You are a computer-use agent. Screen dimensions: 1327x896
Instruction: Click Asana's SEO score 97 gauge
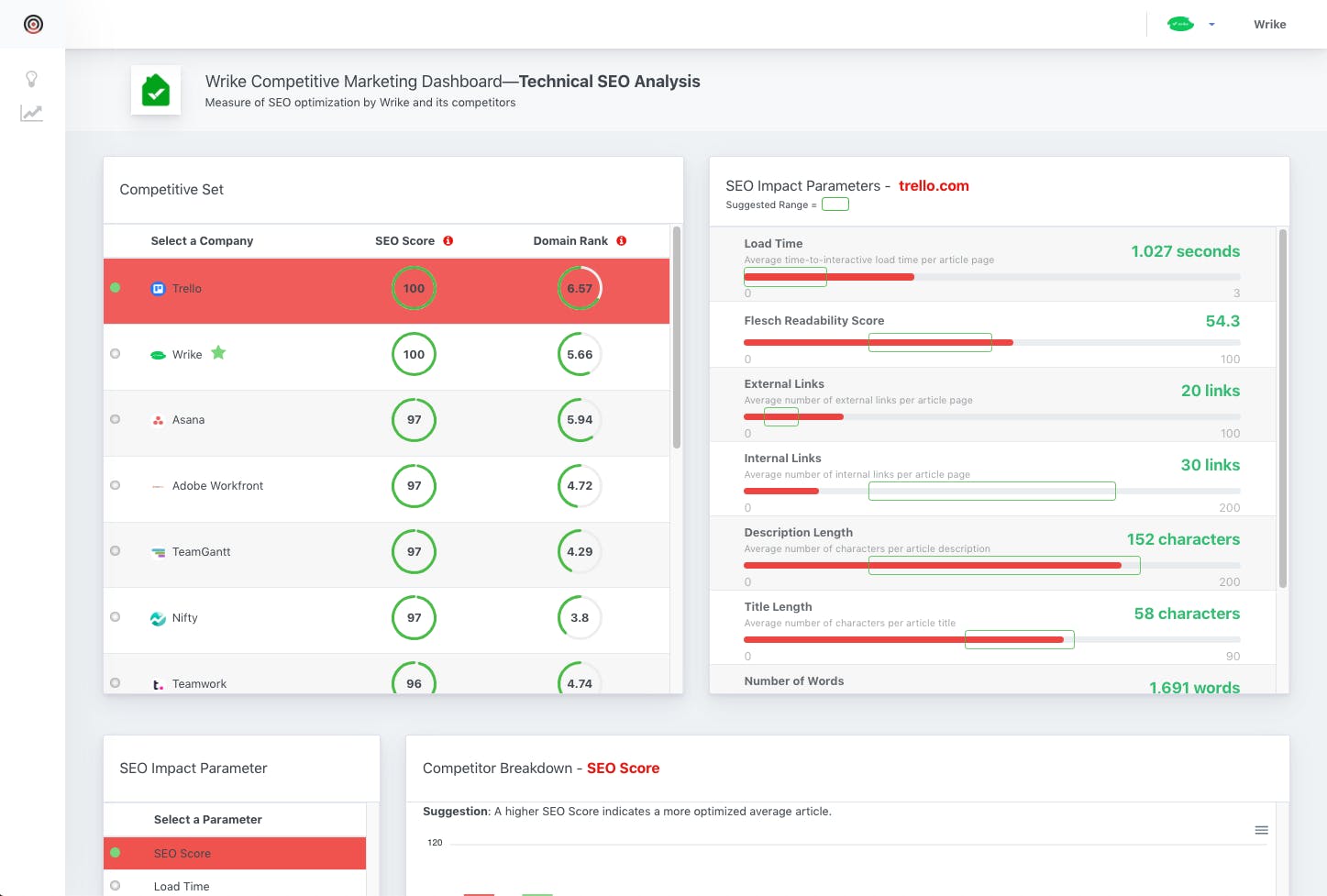[x=414, y=420]
